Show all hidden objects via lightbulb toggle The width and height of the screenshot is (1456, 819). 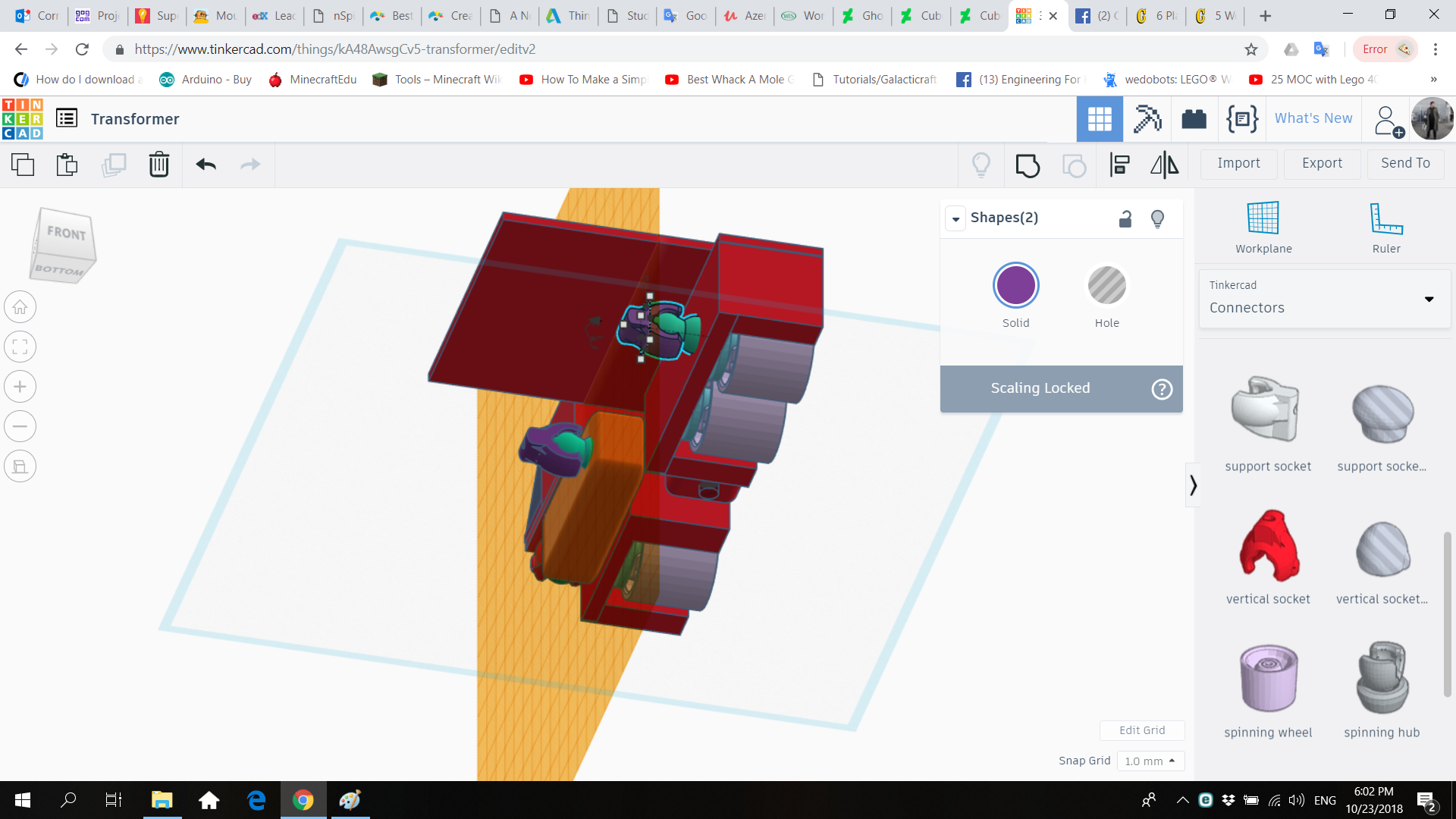point(1157,218)
